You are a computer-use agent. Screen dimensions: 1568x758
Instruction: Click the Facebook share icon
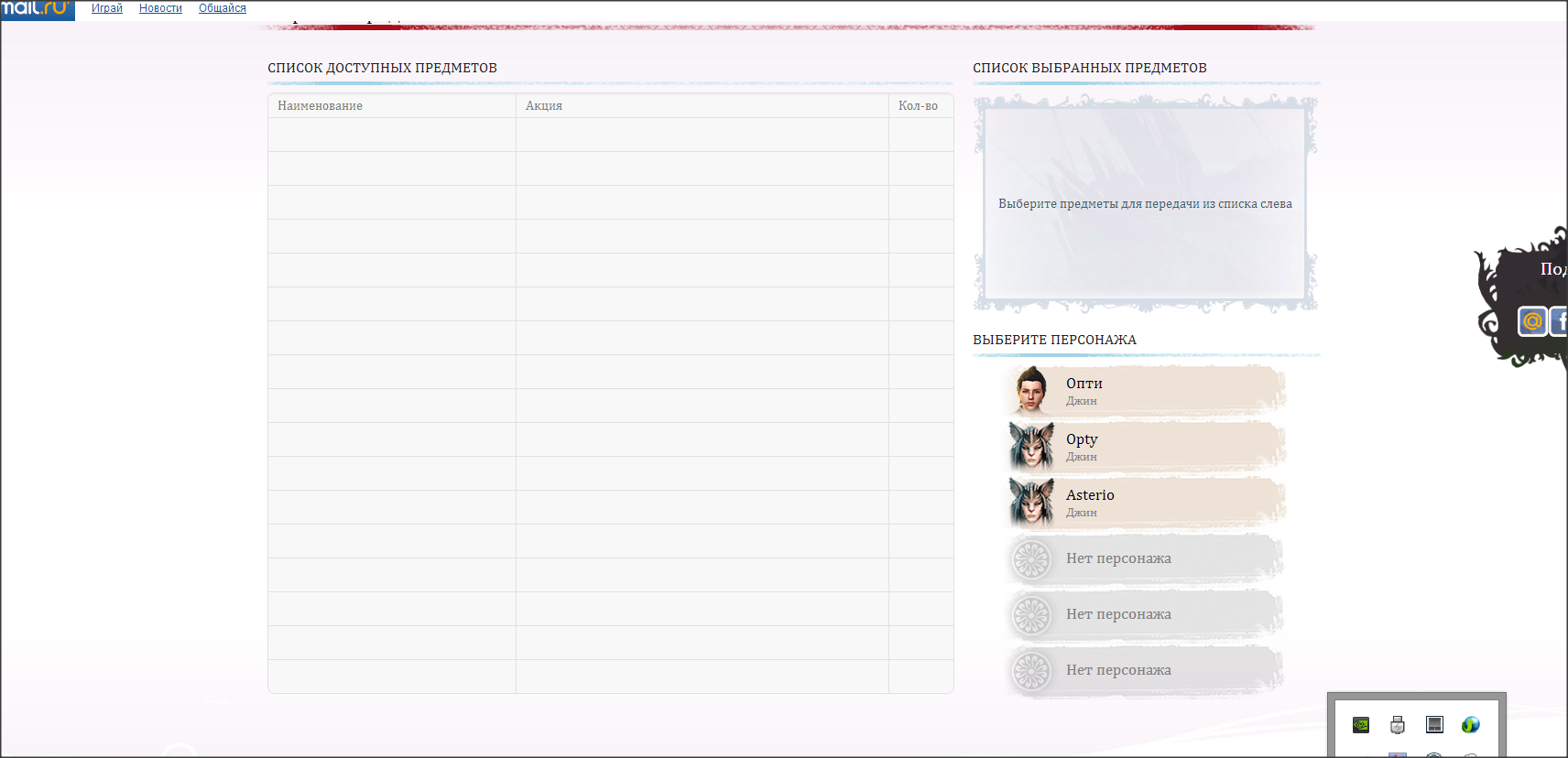pyautogui.click(x=1559, y=321)
